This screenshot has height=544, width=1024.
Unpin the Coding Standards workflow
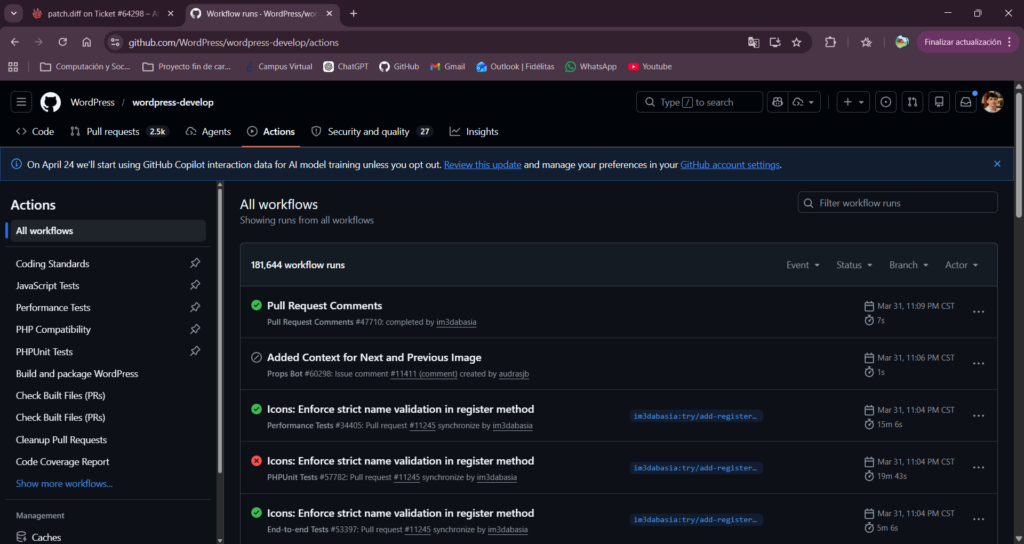[x=195, y=263]
